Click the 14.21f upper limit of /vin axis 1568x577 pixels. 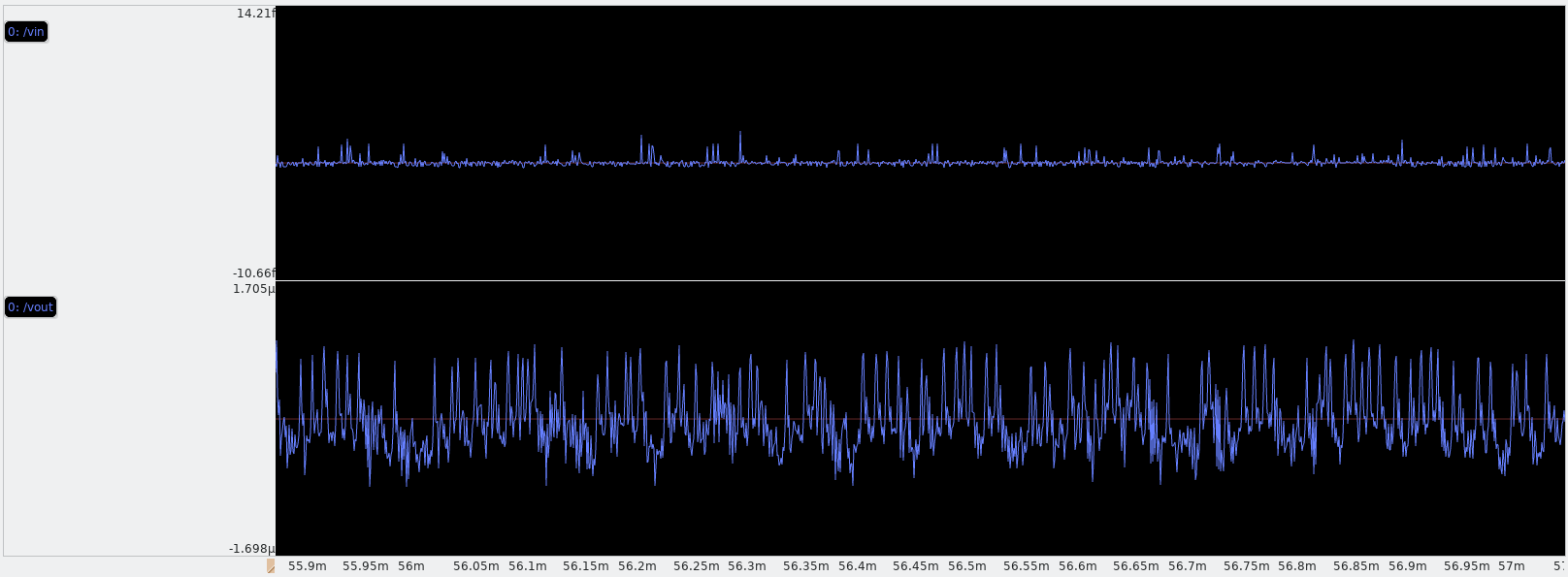point(255,14)
